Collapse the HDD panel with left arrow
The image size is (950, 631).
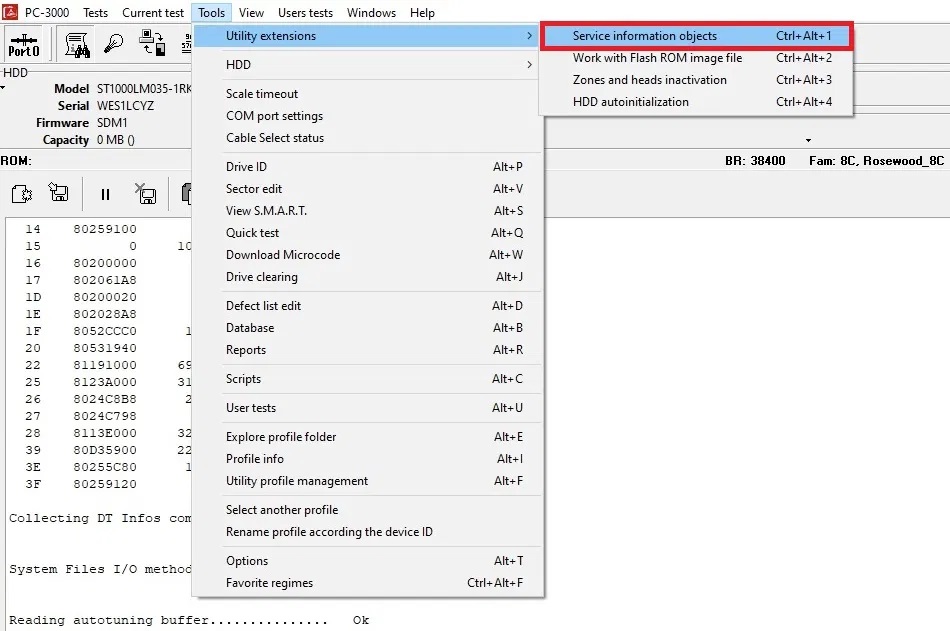[x=3, y=88]
